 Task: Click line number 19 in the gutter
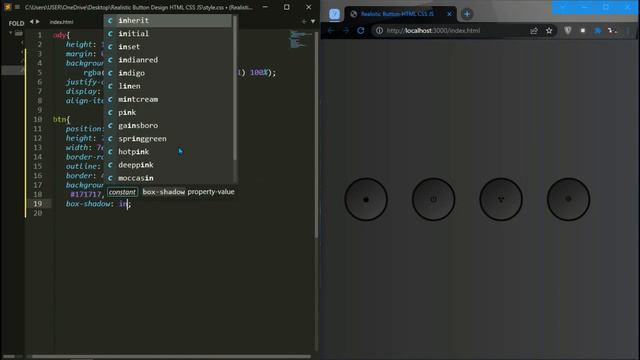pyautogui.click(x=38, y=203)
